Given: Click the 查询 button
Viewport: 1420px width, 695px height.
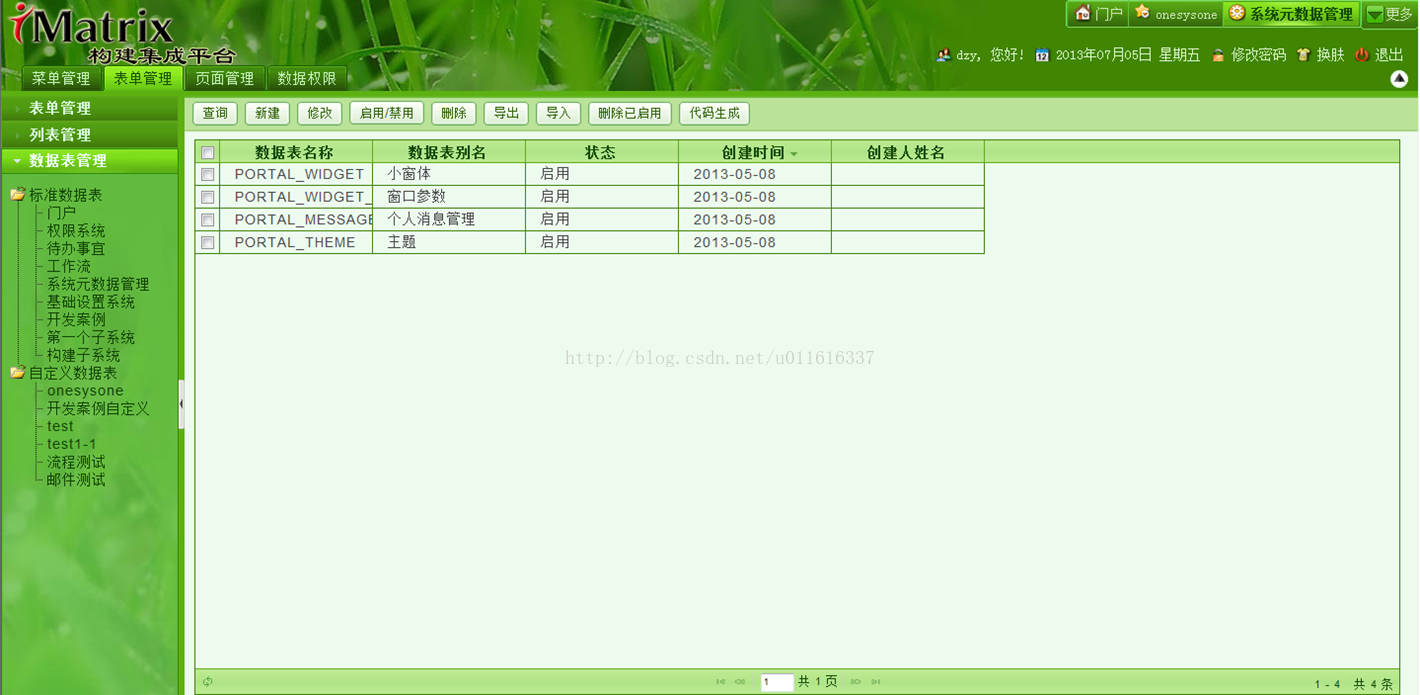Looking at the screenshot, I should (215, 113).
